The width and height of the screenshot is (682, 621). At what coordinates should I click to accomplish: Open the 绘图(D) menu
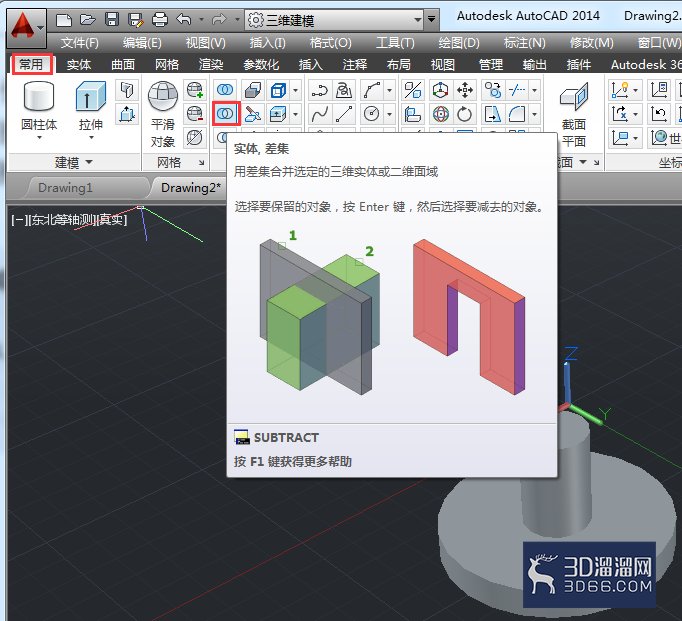(459, 43)
